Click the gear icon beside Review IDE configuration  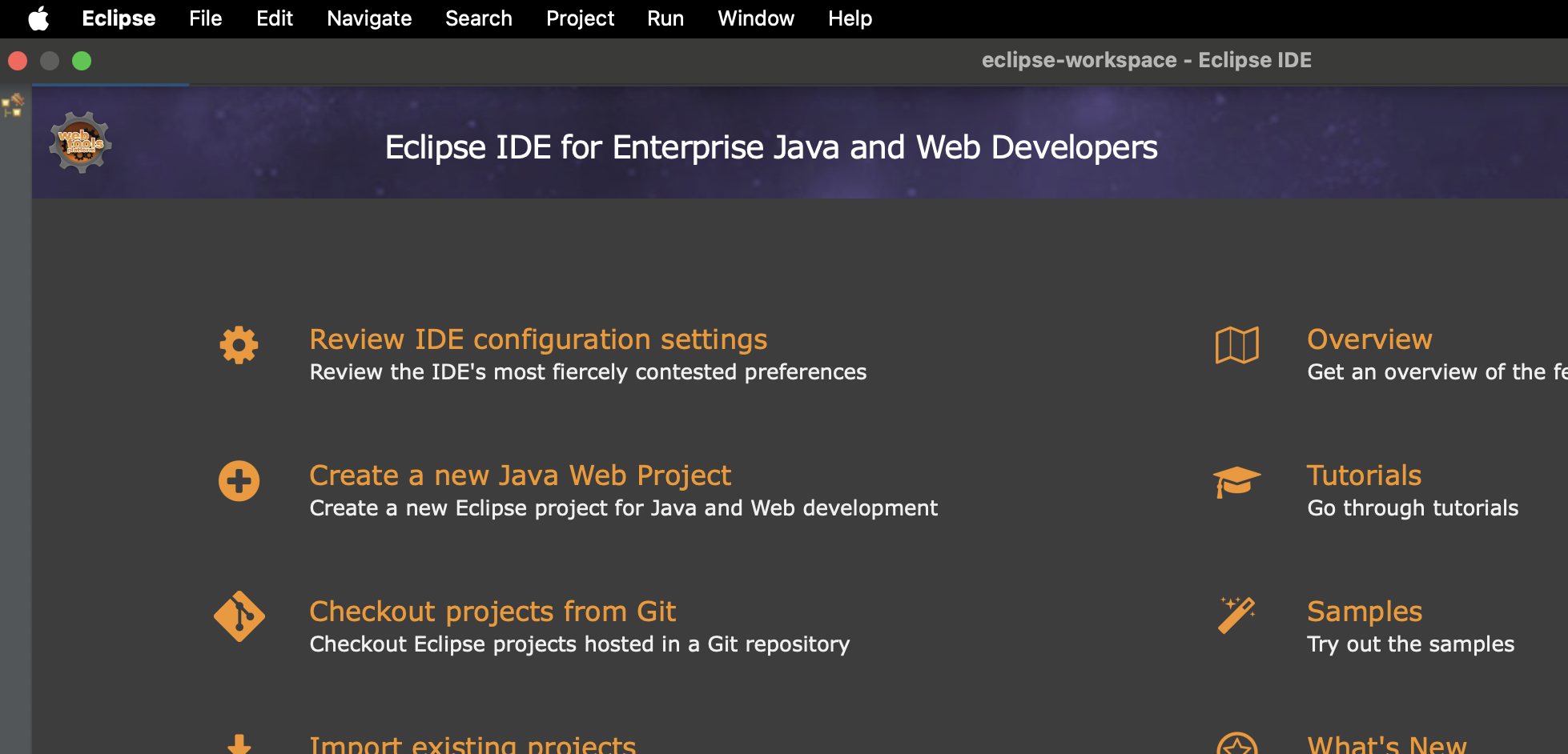pos(239,346)
